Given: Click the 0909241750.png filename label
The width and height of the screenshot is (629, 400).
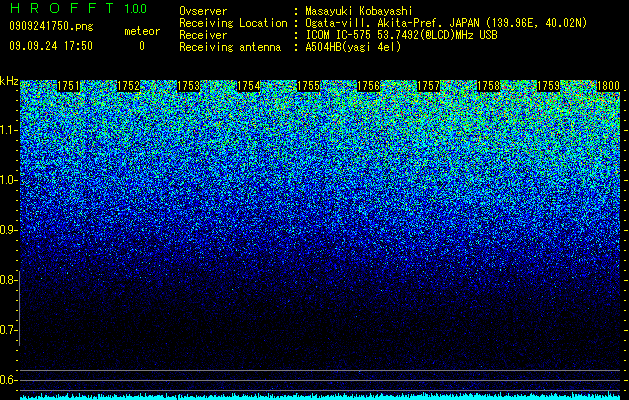Looking at the screenshot, I should [51, 26].
